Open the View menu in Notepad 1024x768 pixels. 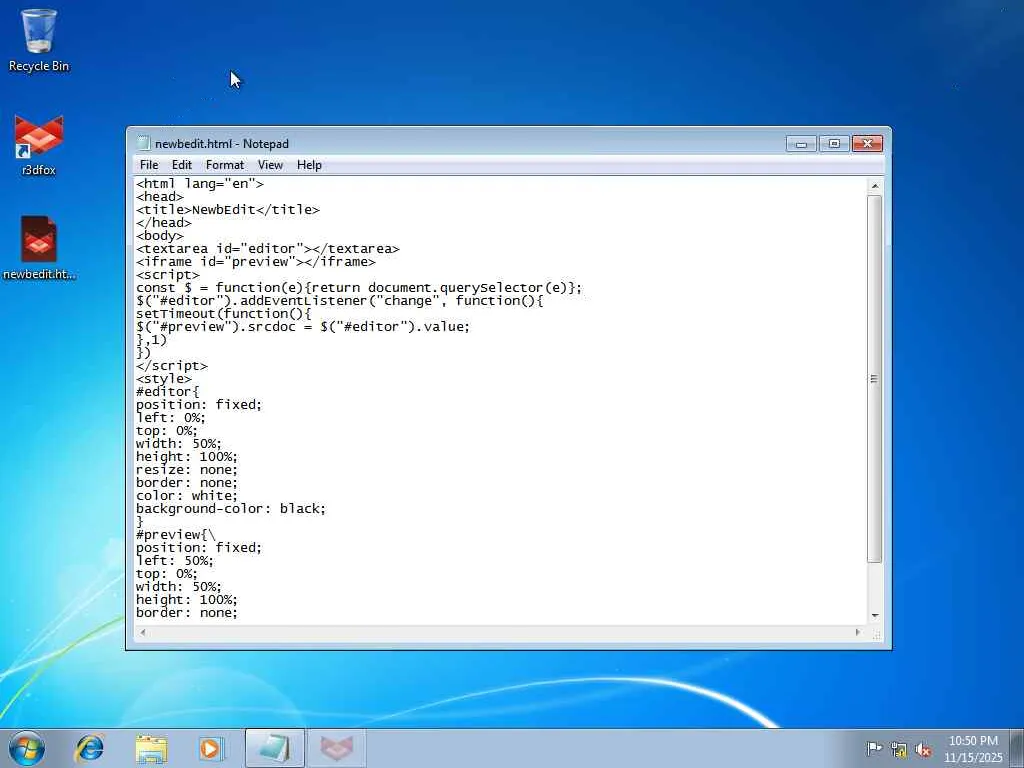click(x=270, y=165)
